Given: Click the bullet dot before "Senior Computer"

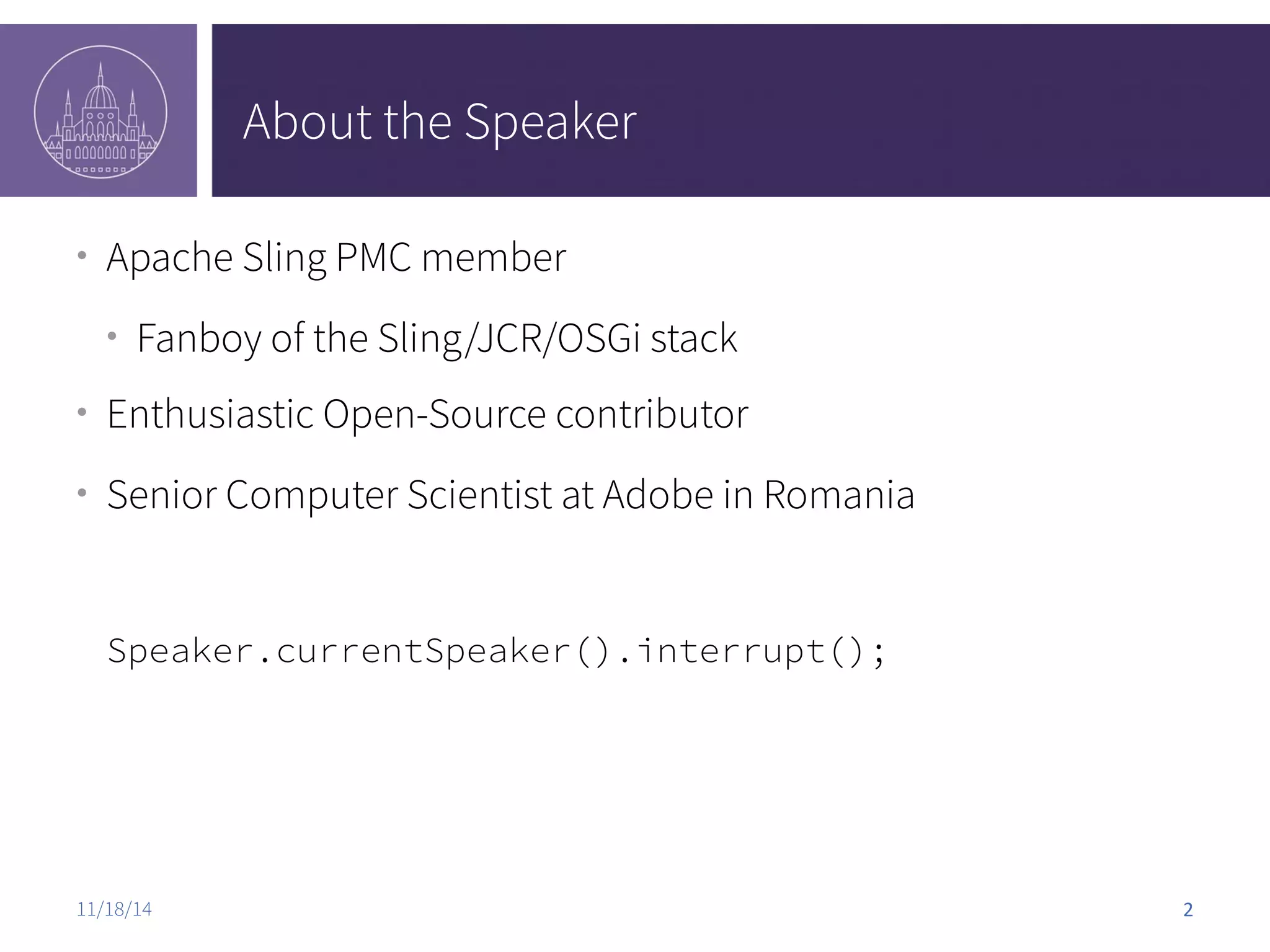Looking at the screenshot, I should [82, 493].
